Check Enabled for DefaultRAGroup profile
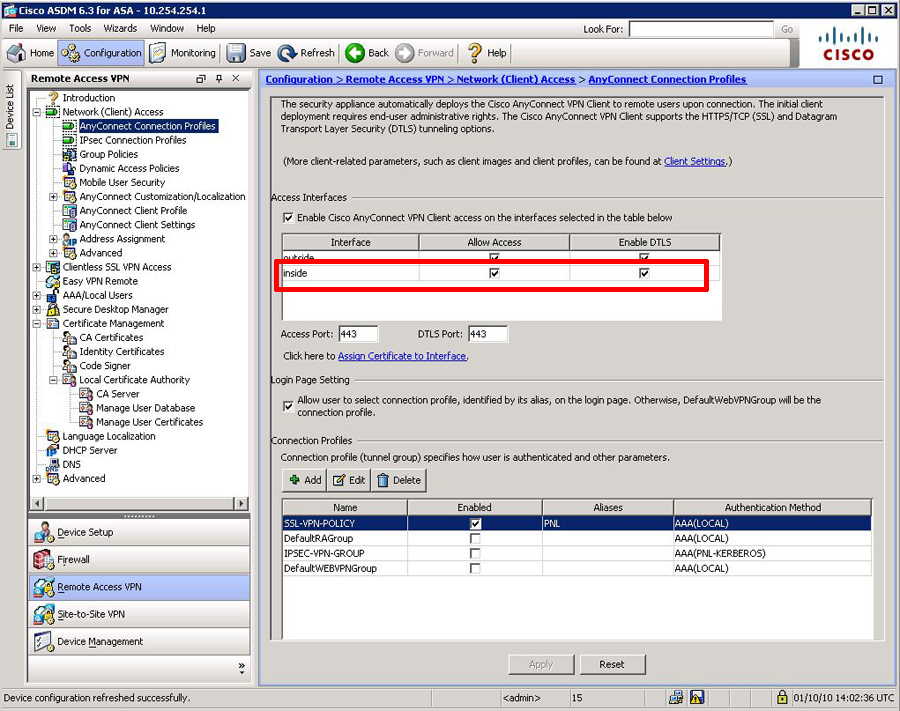This screenshot has height=711, width=900. click(475, 538)
